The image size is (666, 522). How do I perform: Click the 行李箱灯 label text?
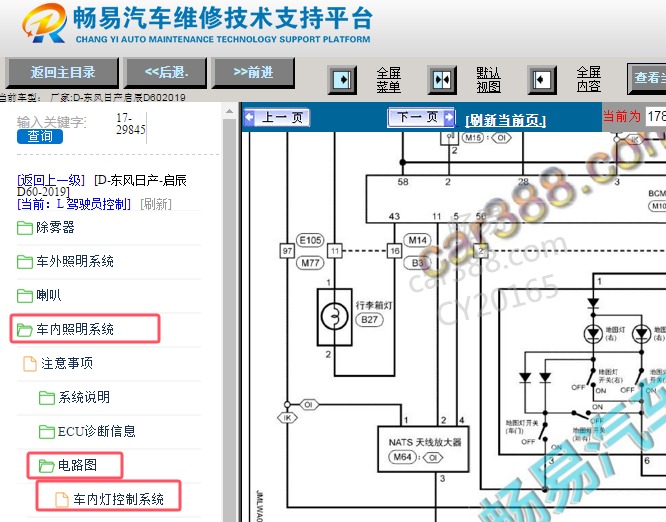coord(374,305)
